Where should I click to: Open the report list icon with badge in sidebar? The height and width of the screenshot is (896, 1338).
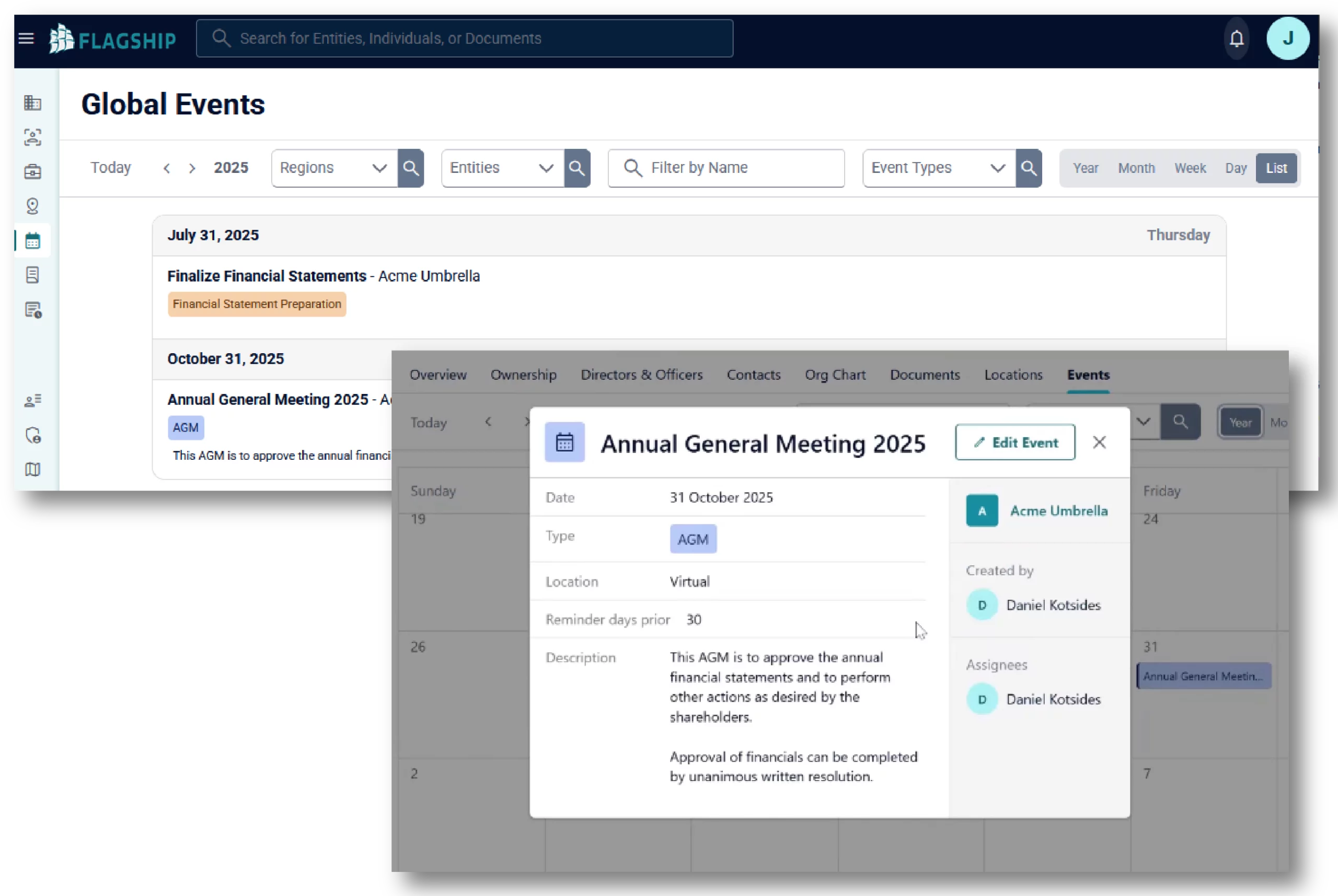tap(33, 310)
